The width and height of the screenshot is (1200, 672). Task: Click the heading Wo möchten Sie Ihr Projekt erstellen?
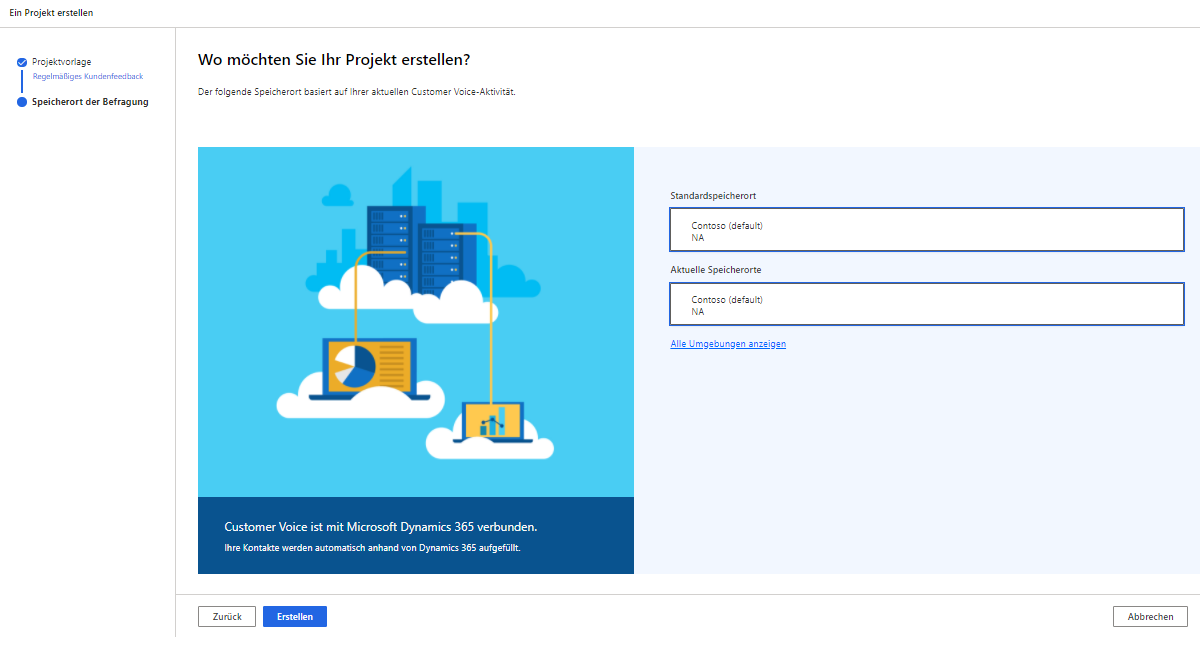pos(334,59)
